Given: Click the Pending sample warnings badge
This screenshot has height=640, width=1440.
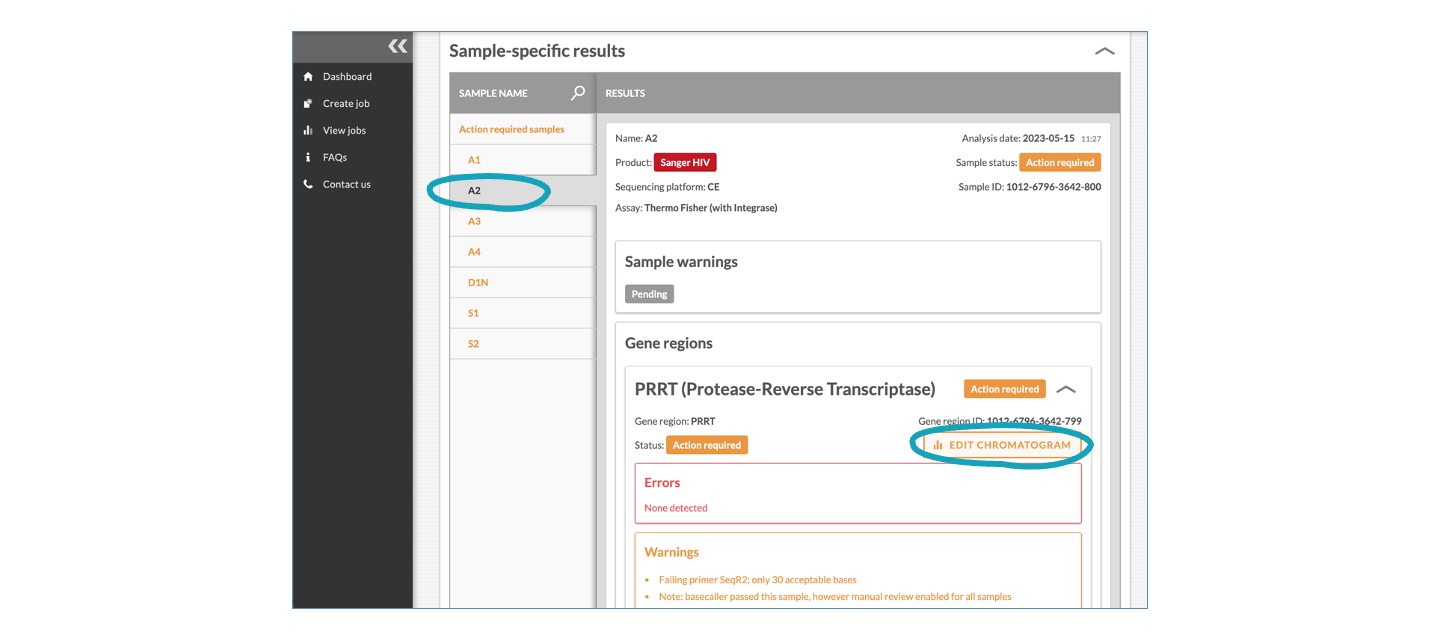Looking at the screenshot, I should (x=650, y=294).
